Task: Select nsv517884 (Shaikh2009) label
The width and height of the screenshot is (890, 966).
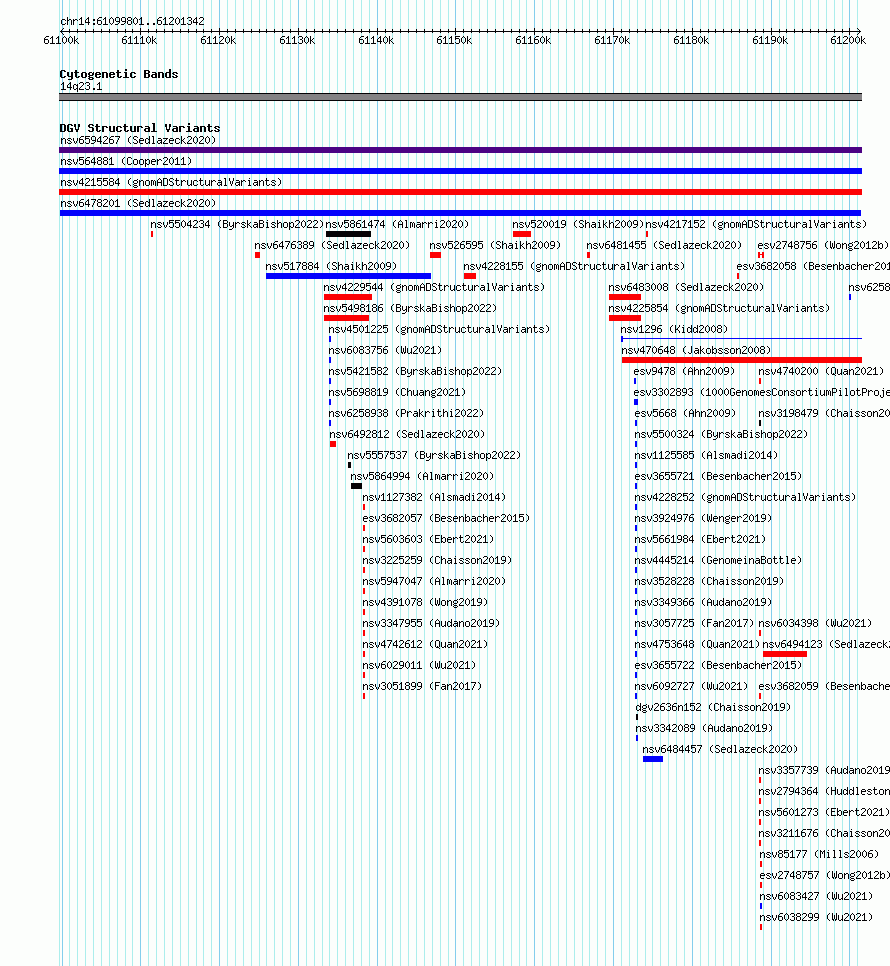Action: 331,266
